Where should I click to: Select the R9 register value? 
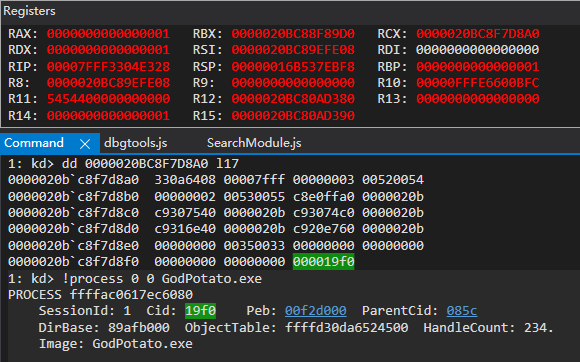[293, 82]
